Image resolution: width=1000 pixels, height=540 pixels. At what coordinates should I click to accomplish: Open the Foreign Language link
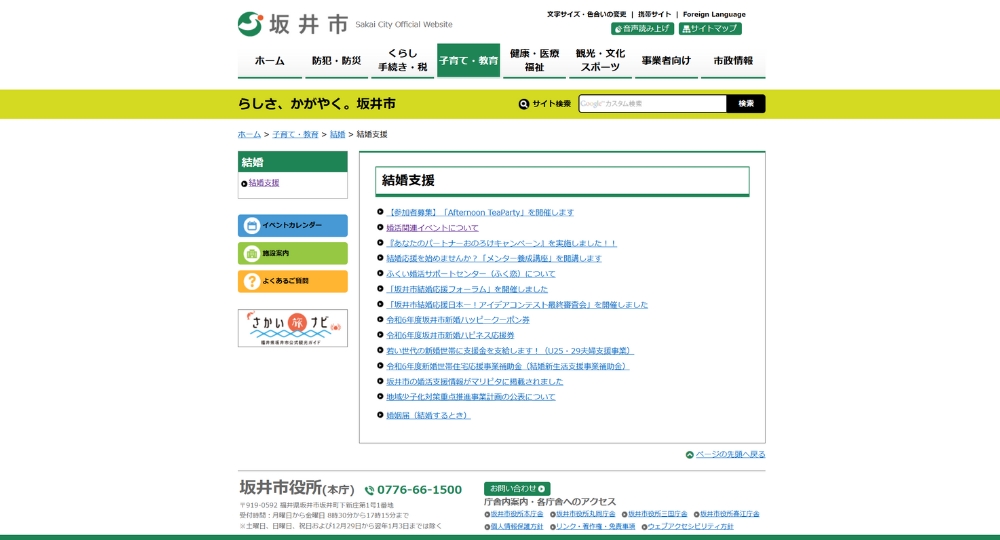(x=714, y=14)
